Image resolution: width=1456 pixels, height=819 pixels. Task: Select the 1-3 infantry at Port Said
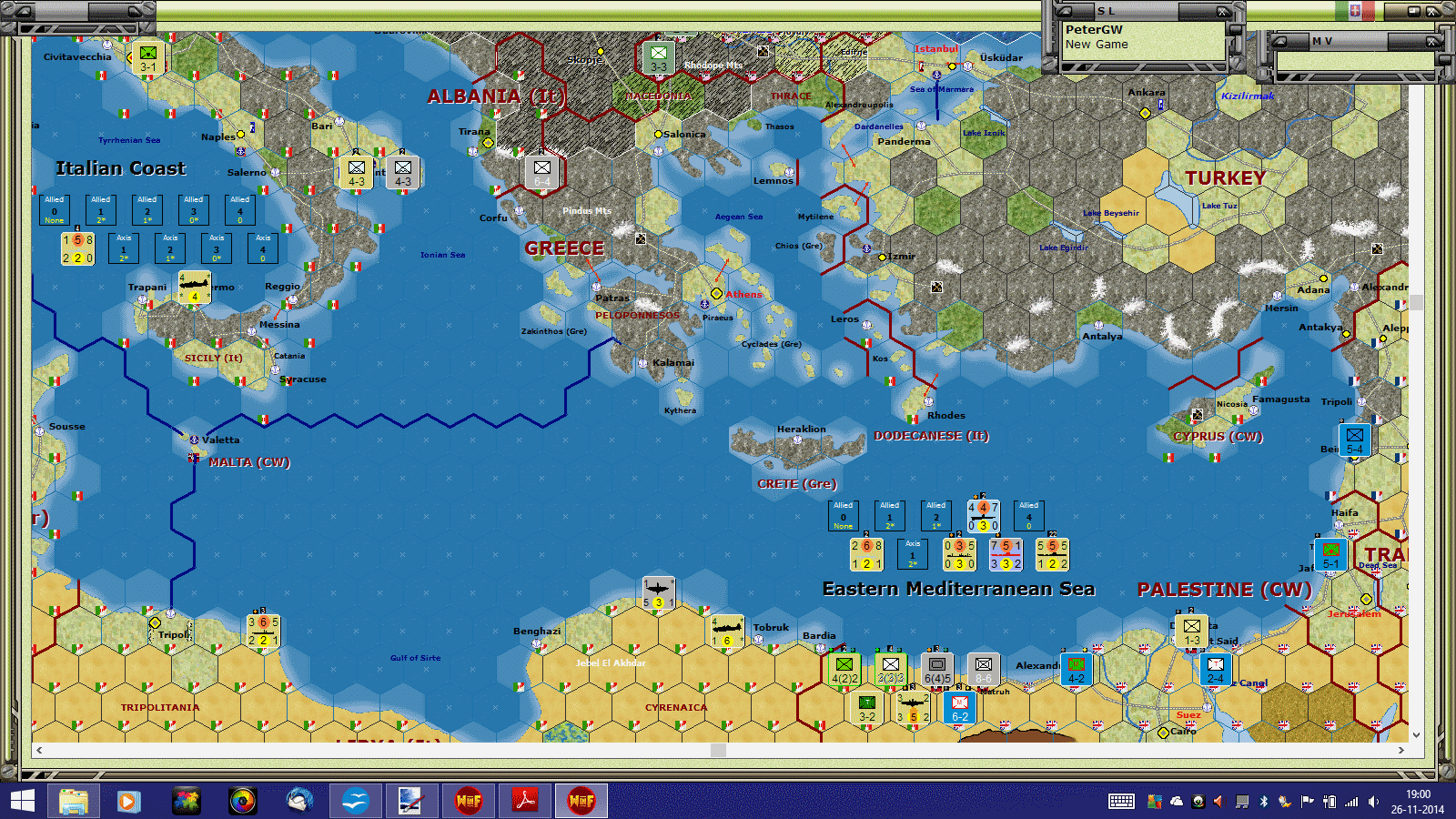[1191, 632]
